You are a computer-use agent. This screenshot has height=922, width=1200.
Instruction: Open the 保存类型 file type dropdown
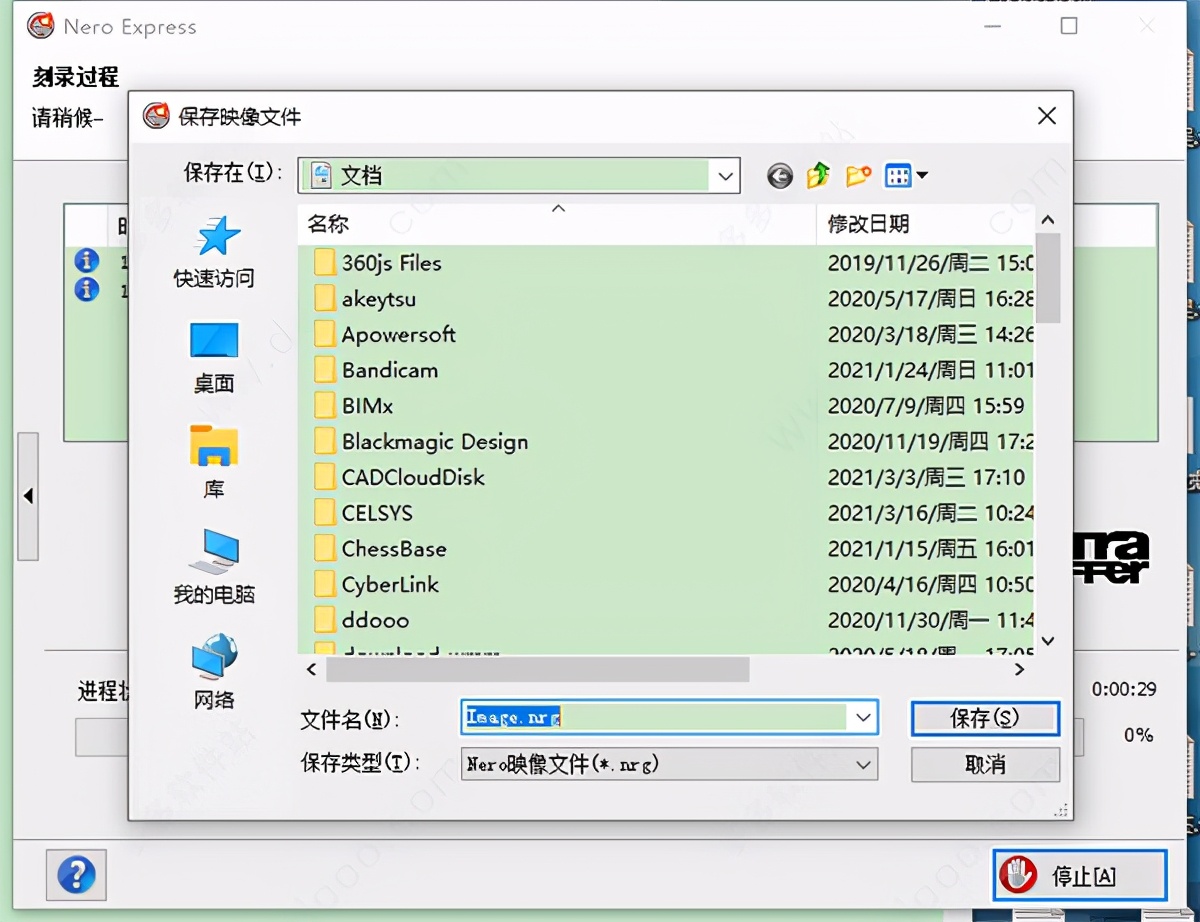[x=863, y=764]
